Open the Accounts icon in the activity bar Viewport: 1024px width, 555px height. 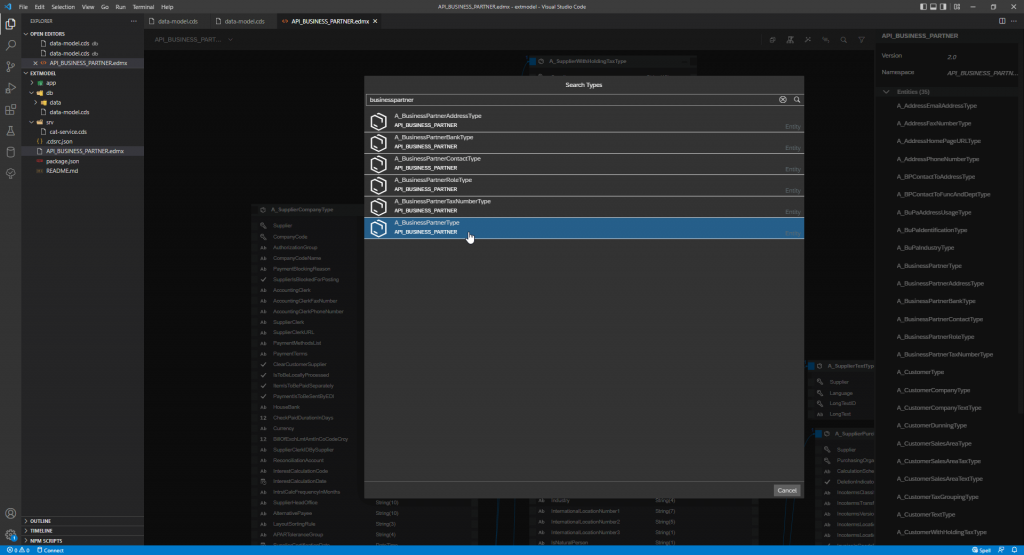10,514
